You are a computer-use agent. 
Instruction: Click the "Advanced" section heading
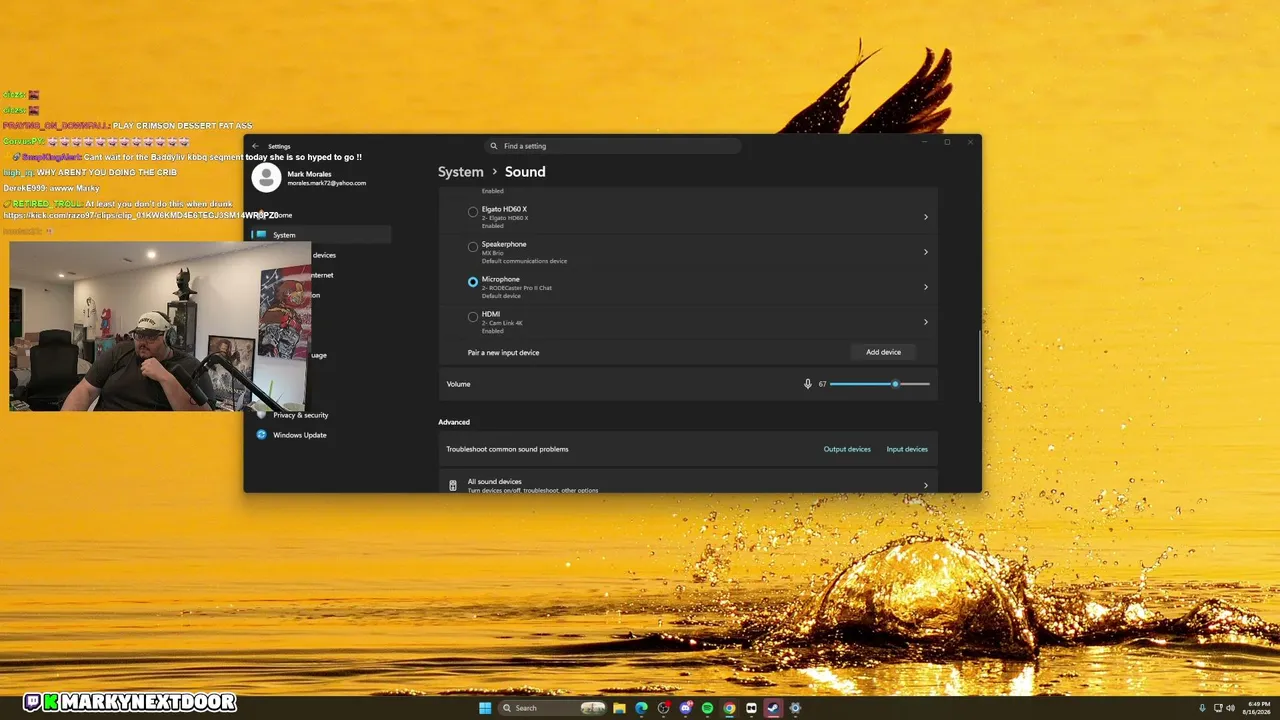[x=454, y=422]
